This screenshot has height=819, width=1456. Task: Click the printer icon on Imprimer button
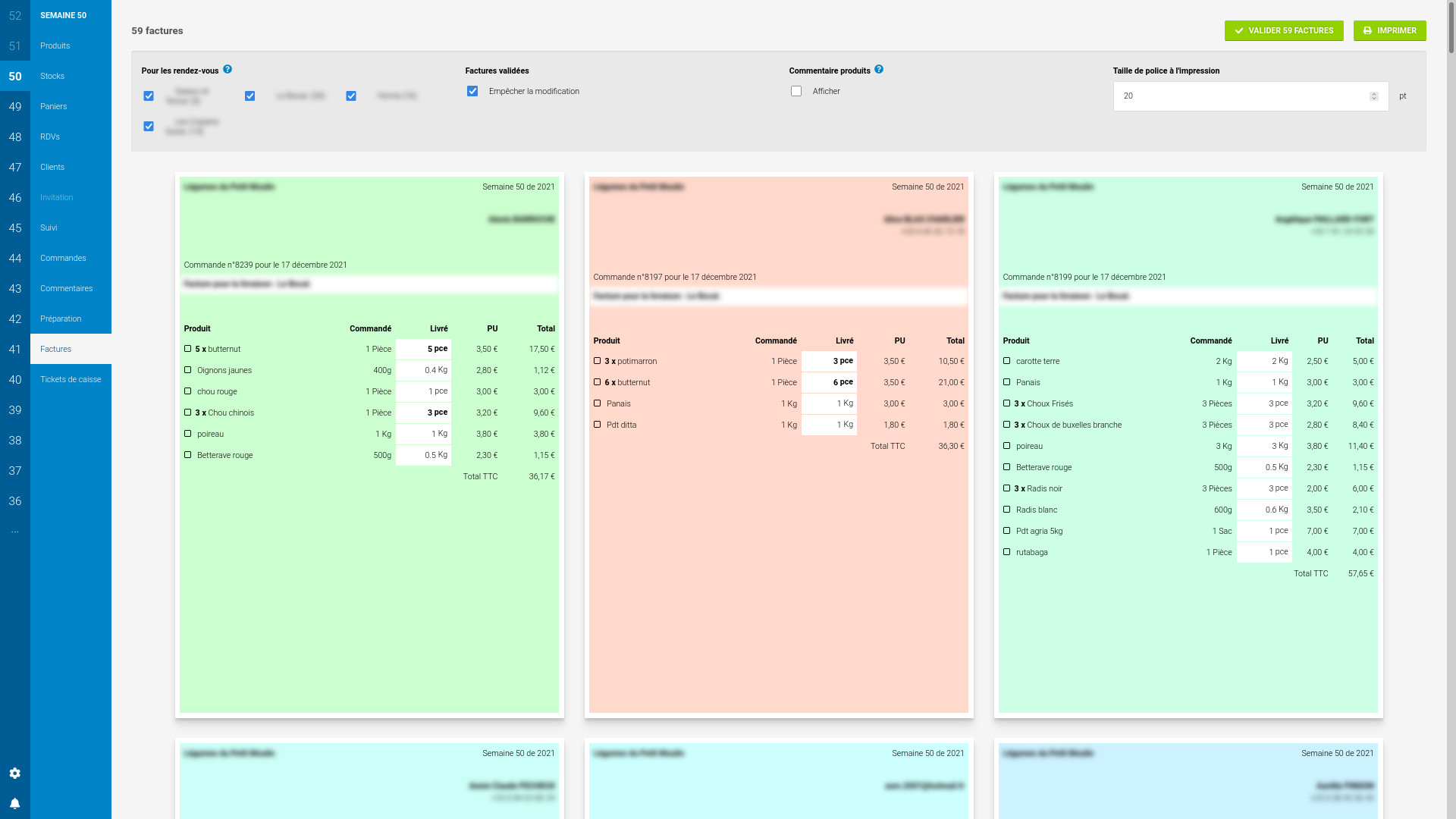1367,31
